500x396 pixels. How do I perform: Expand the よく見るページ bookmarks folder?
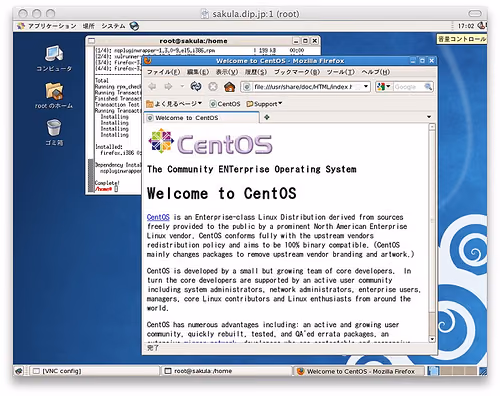coord(174,104)
